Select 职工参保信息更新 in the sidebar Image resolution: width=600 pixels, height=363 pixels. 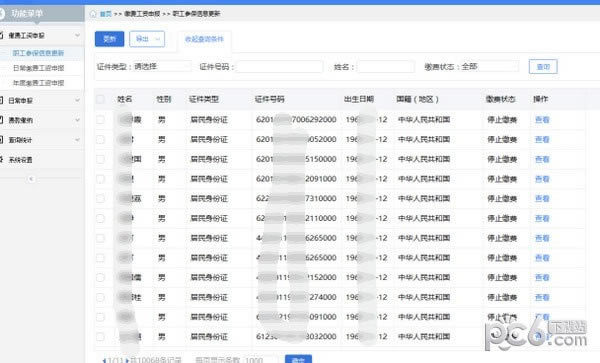38,53
